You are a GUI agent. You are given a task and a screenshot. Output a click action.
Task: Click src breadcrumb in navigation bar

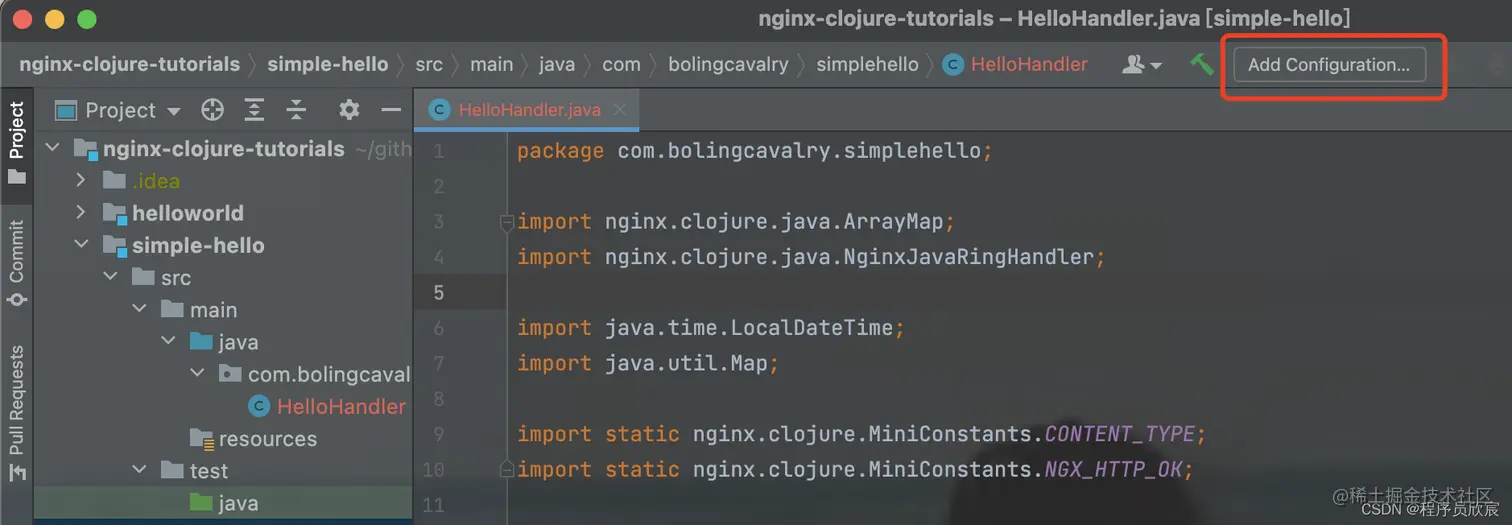click(429, 64)
